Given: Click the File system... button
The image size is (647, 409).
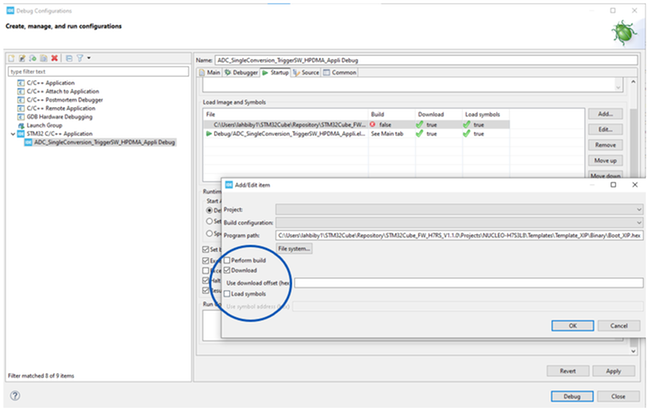Looking at the screenshot, I should 294,248.
